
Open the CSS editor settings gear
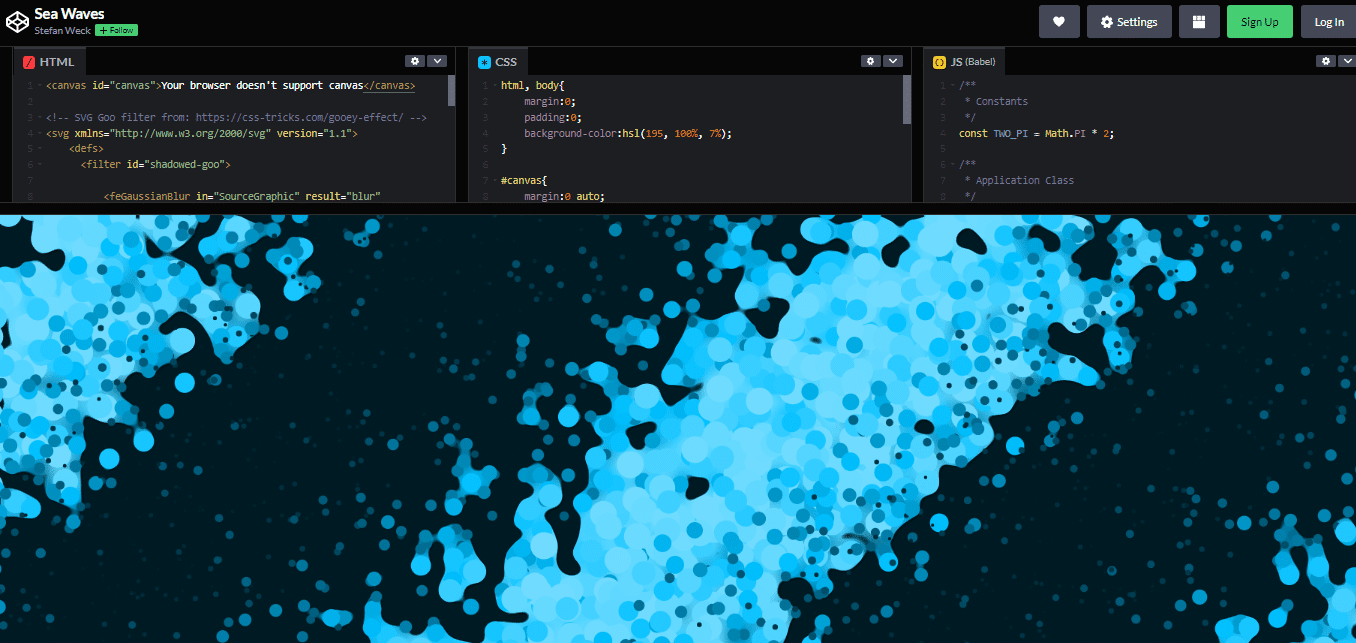click(x=870, y=60)
